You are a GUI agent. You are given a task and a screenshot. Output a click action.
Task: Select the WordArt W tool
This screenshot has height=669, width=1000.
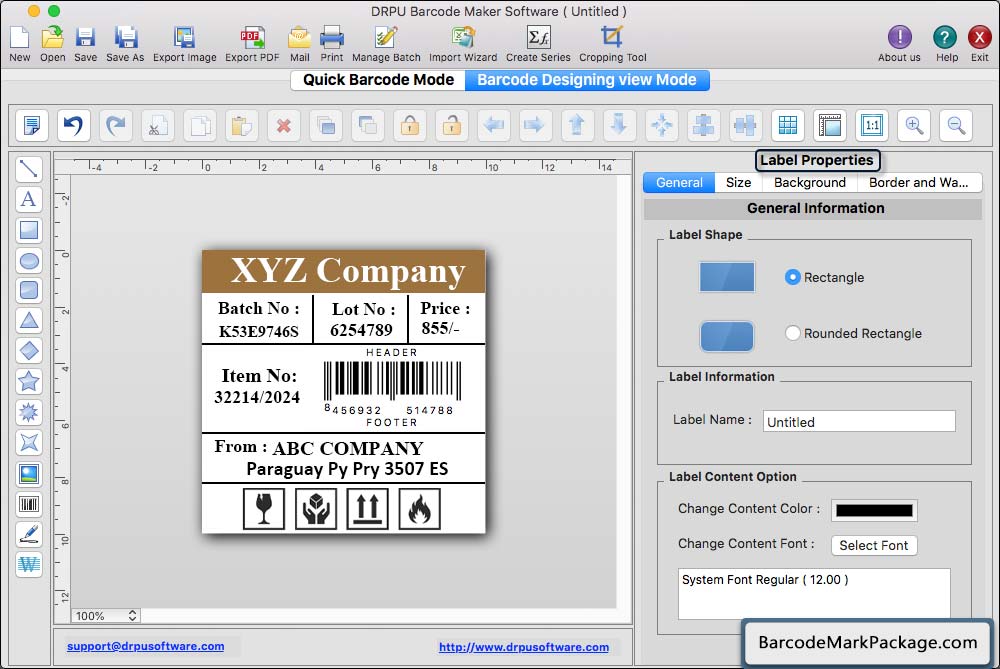[29, 564]
